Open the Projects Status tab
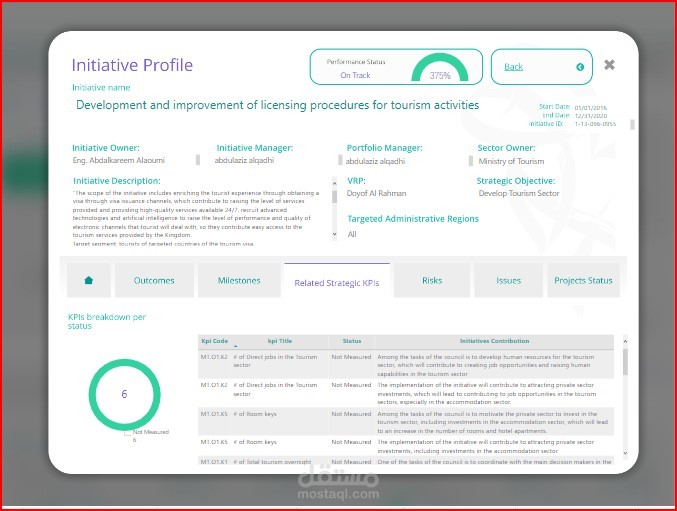 tap(583, 281)
